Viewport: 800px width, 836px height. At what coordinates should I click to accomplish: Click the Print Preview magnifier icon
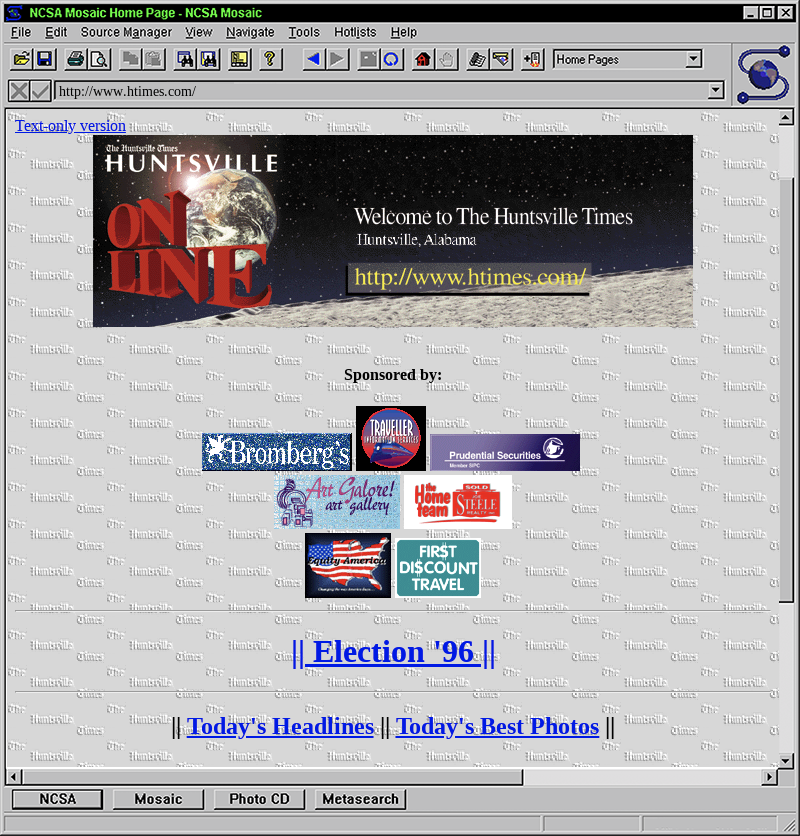pyautogui.click(x=99, y=60)
